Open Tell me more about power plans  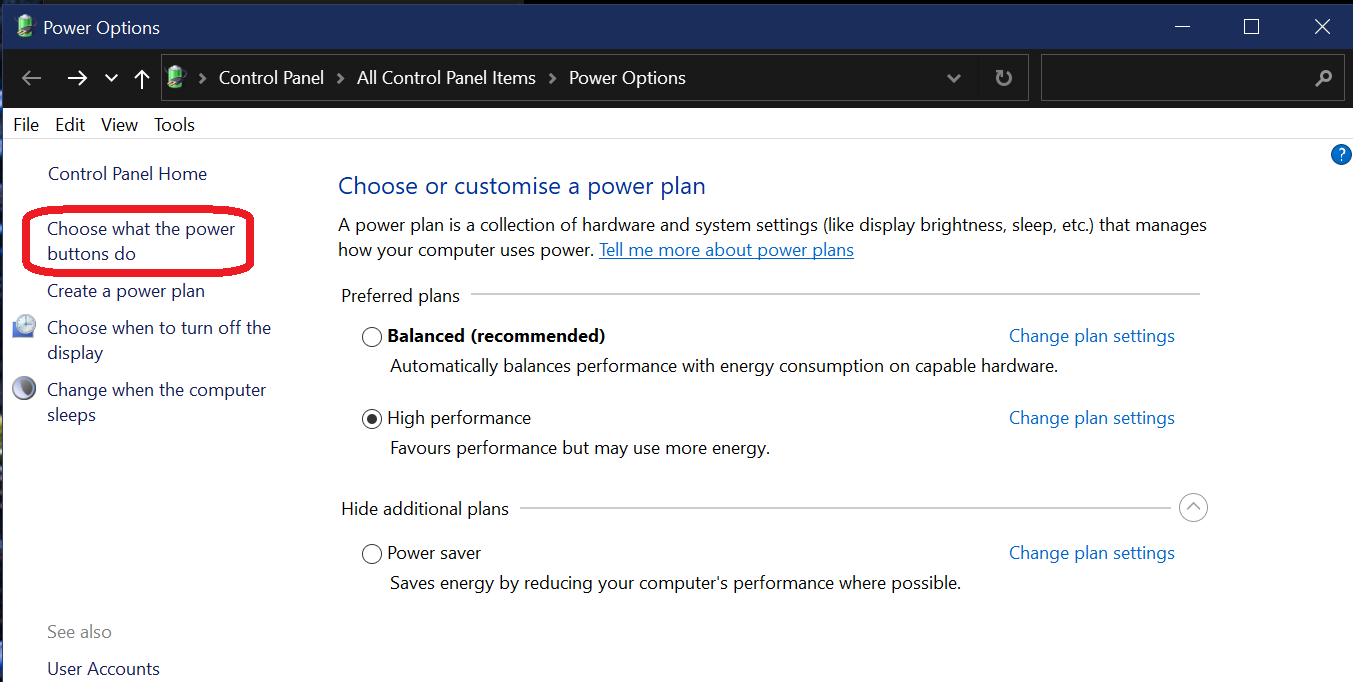pos(726,250)
